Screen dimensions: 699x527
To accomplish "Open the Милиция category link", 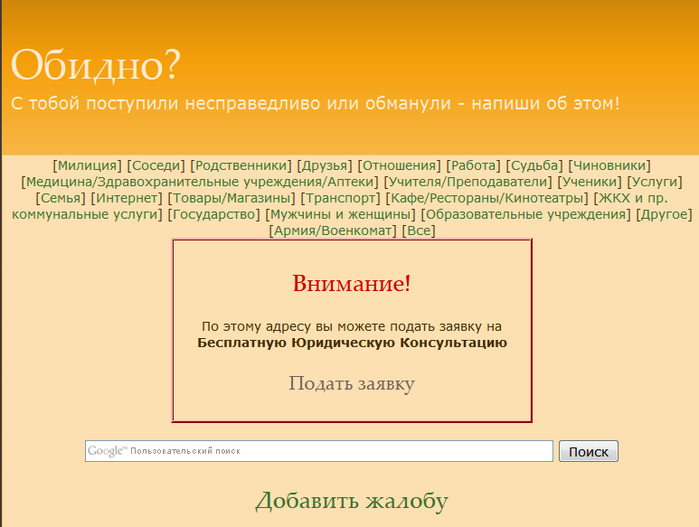I will [x=87, y=165].
